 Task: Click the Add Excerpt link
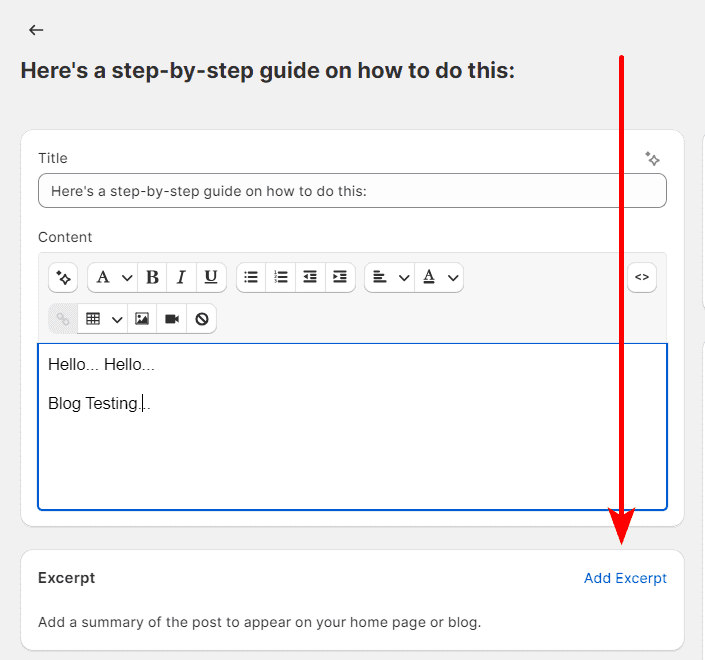625,578
